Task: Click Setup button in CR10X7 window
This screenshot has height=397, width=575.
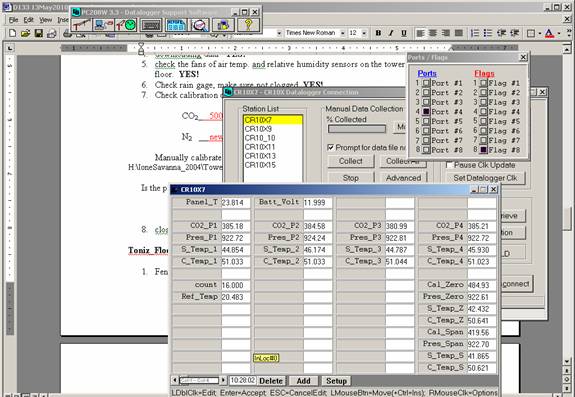Action: pyautogui.click(x=336, y=381)
